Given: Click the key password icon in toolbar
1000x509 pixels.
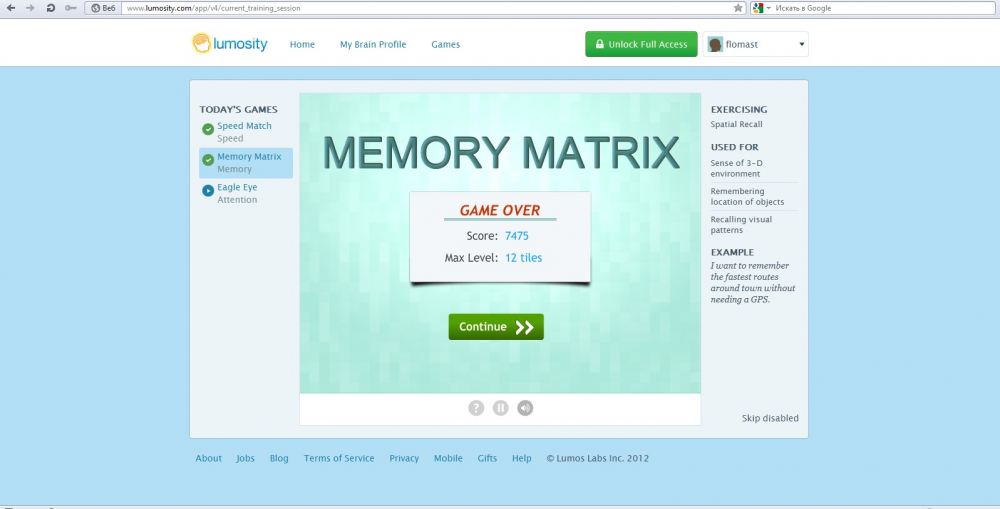Looking at the screenshot, I should (71, 8).
